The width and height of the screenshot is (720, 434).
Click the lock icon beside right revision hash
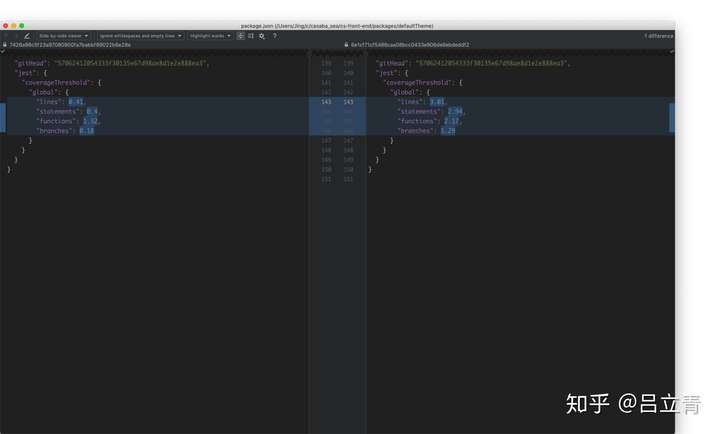click(x=346, y=45)
